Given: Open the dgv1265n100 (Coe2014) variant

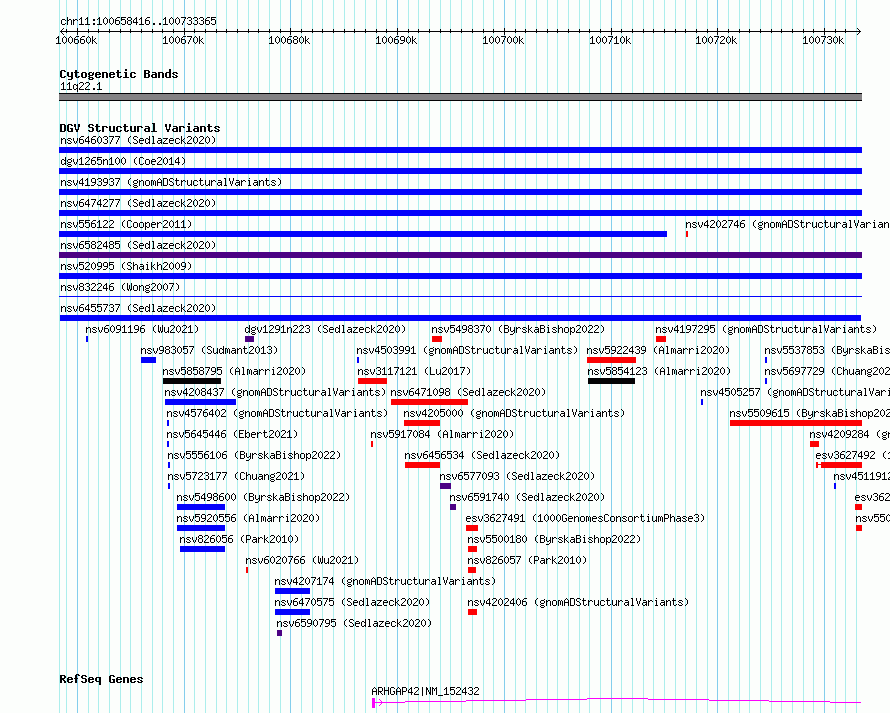Looking at the screenshot, I should point(123,161).
